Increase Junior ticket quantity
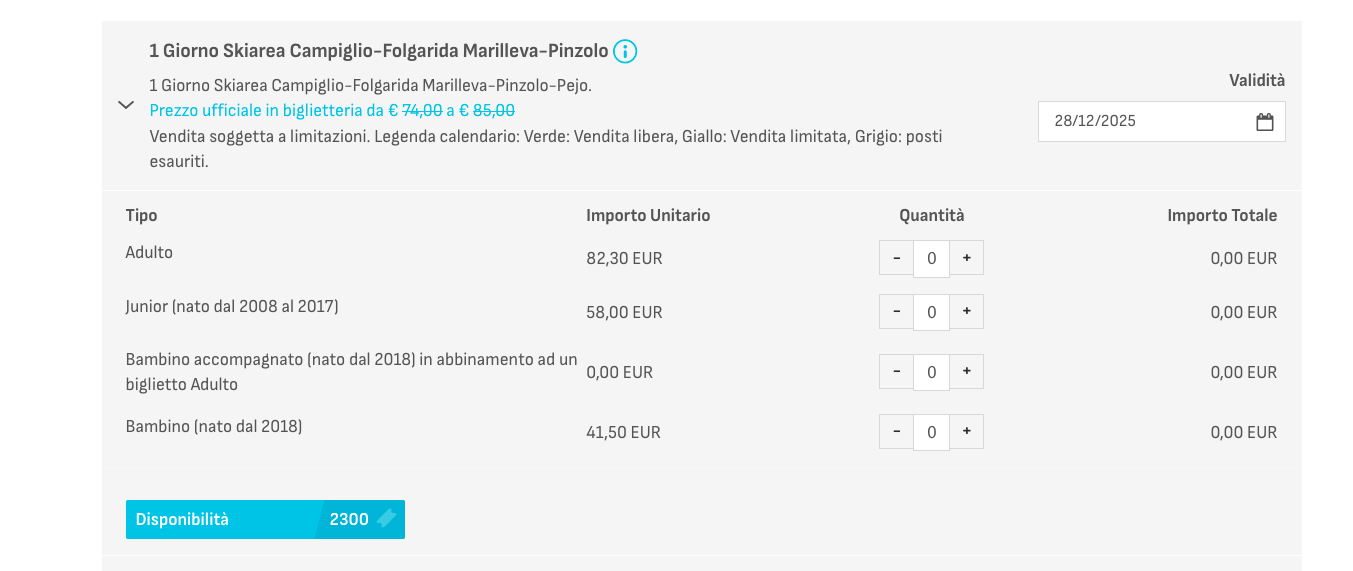 (x=966, y=312)
